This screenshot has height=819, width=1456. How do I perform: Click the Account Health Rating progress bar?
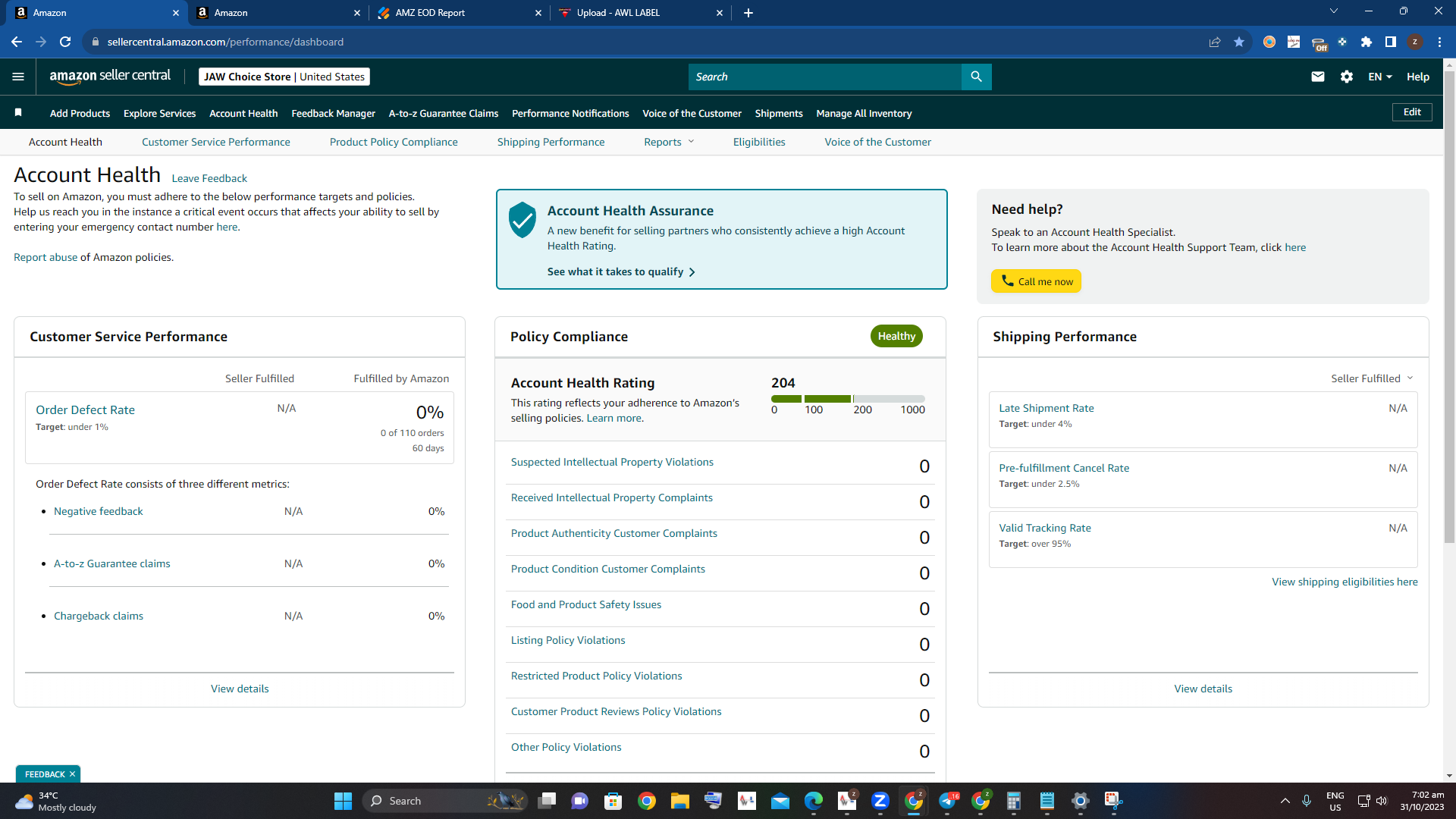[x=848, y=398]
